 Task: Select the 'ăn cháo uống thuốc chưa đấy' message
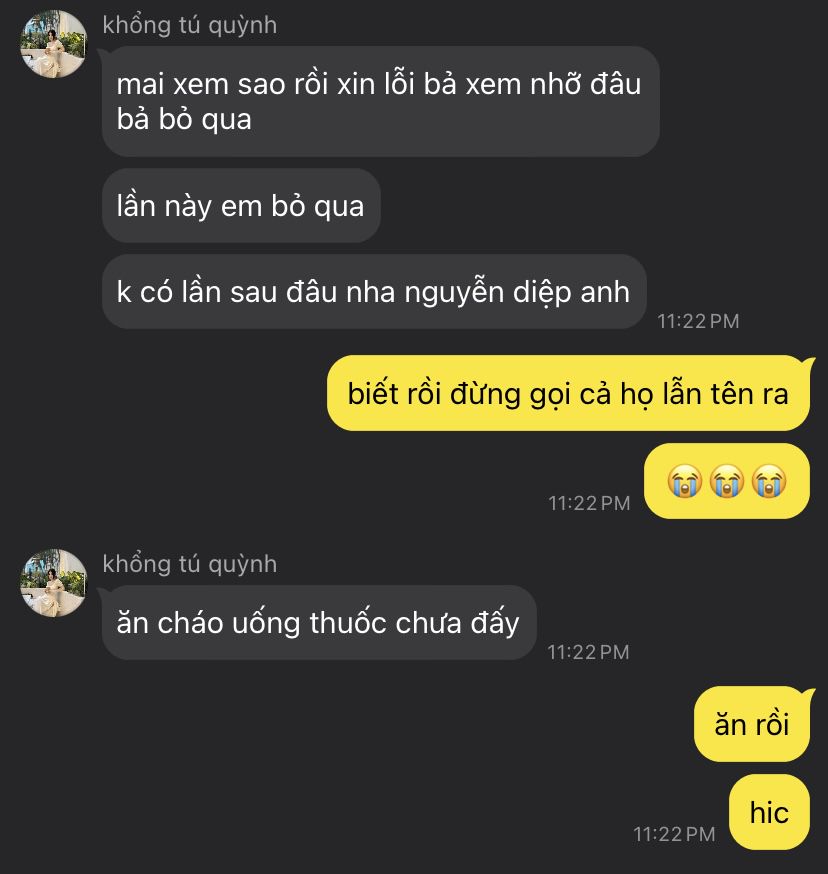319,623
